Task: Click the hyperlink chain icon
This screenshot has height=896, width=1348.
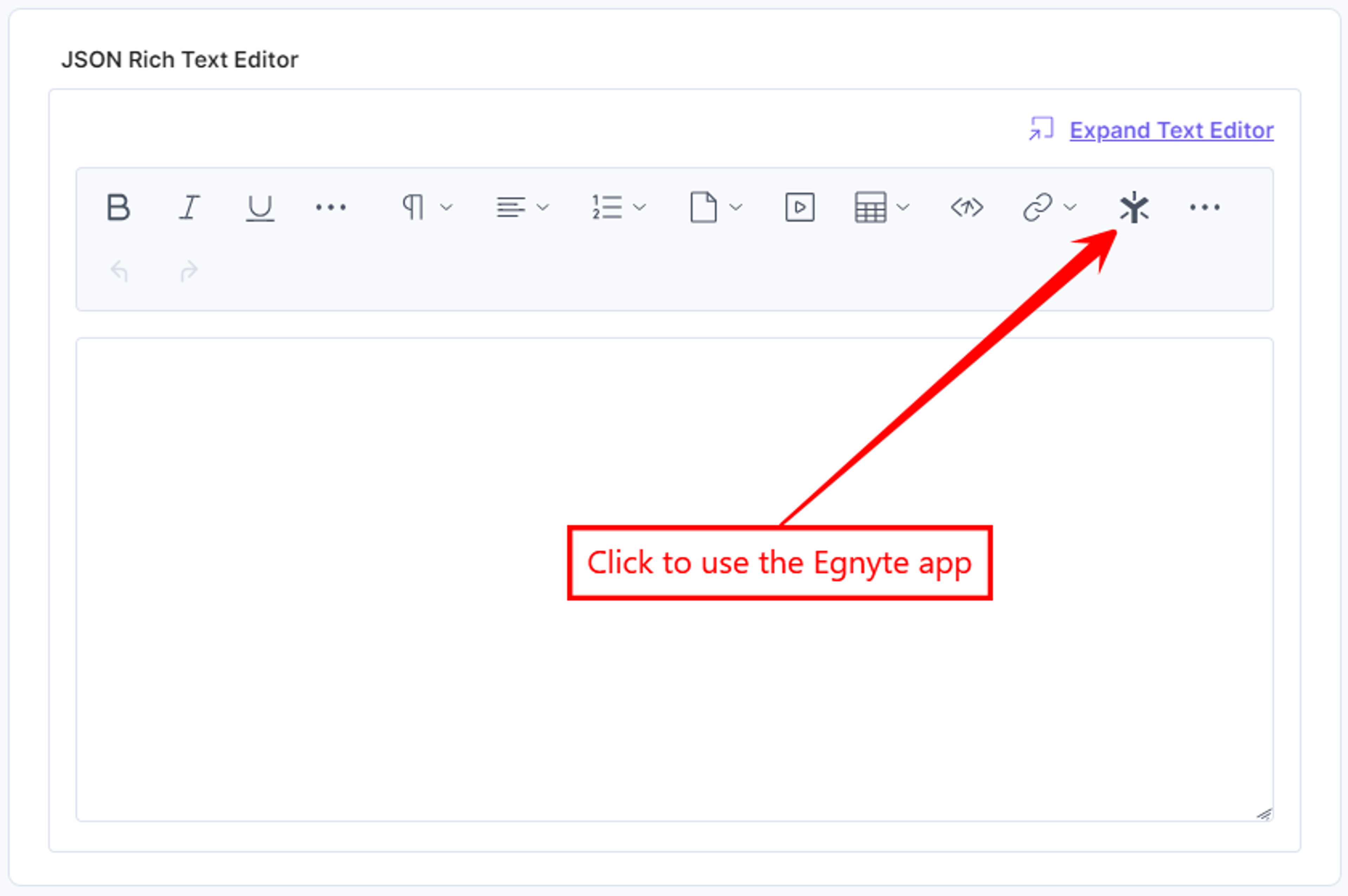Action: 1037,207
